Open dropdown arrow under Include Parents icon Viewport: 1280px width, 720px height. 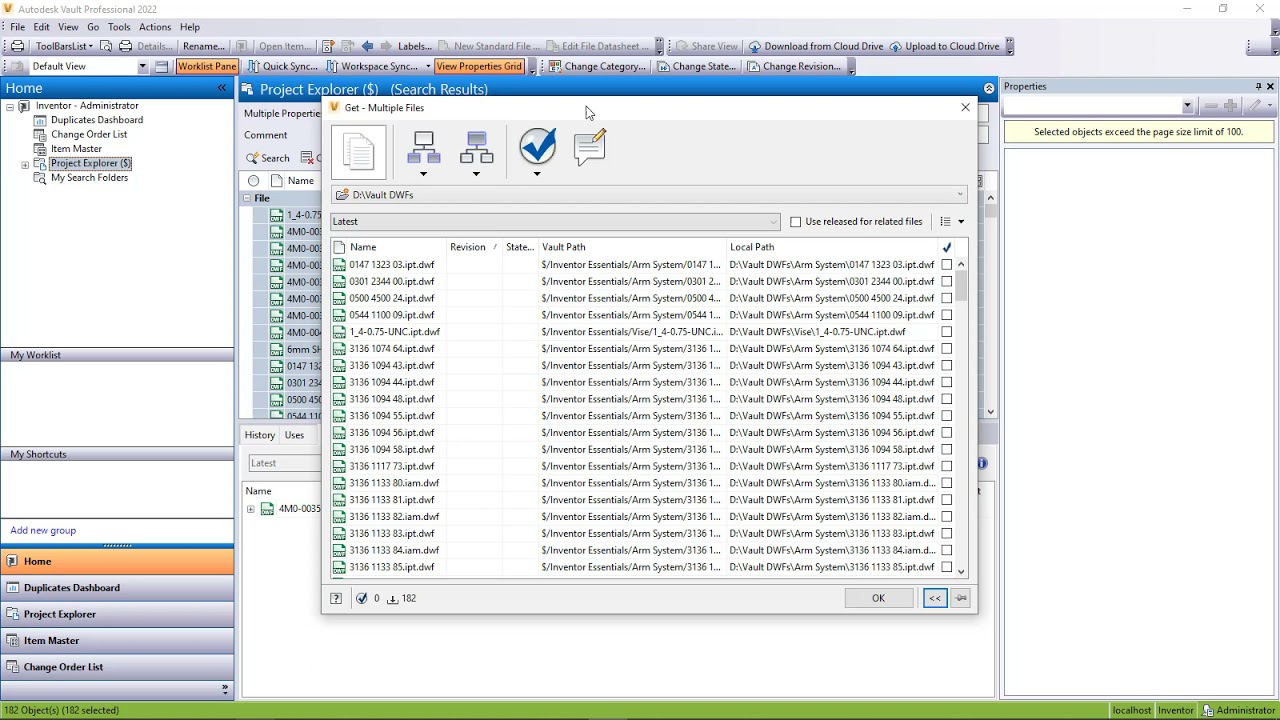(x=476, y=174)
